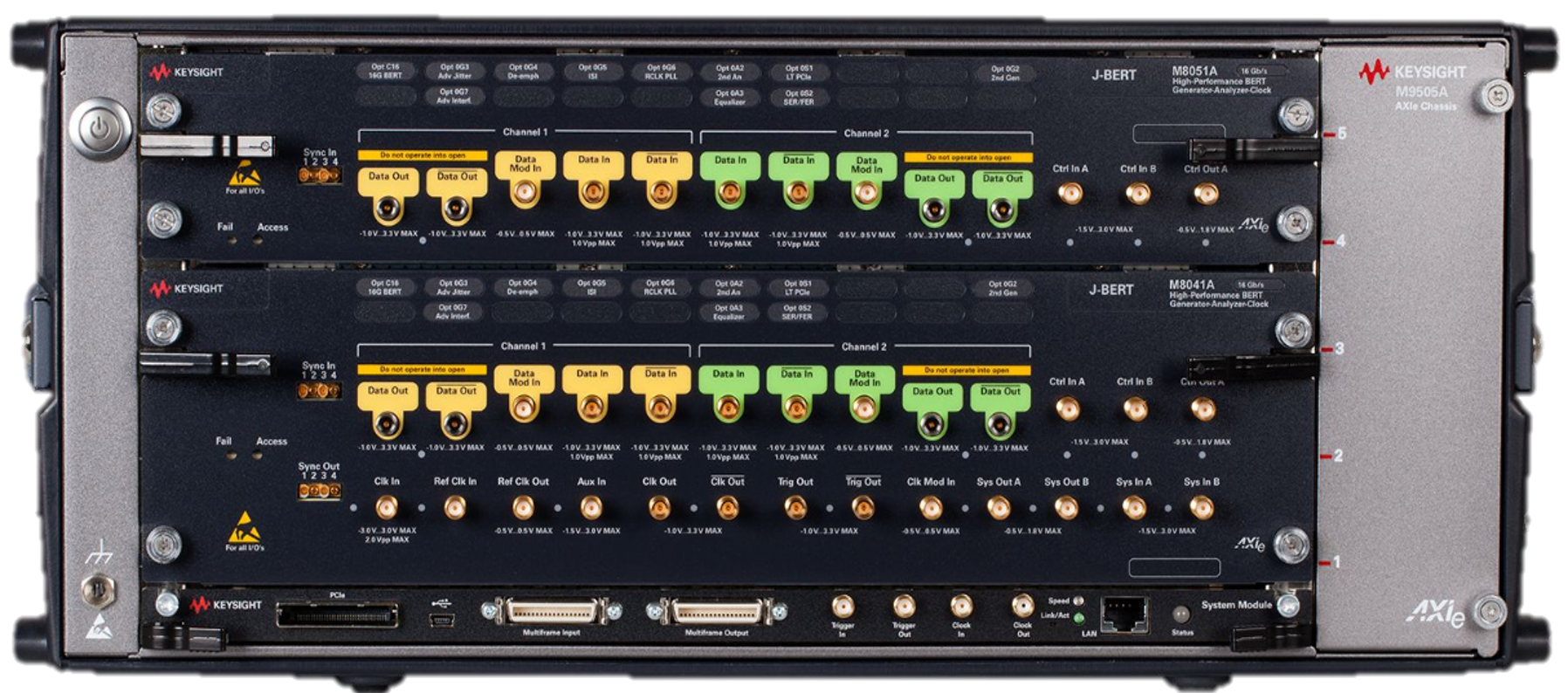Click the Multiframe Input connector
Viewport: 1568px width, 693px height.
(x=553, y=612)
